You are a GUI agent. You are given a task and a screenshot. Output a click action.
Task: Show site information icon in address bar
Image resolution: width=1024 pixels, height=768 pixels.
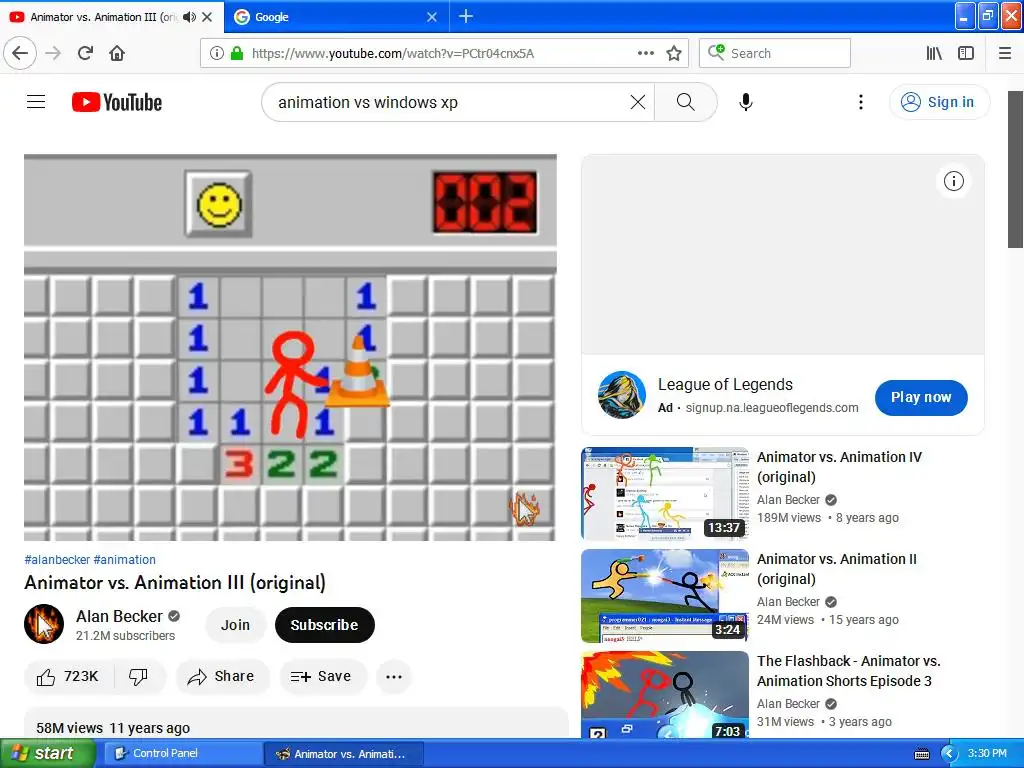(217, 53)
